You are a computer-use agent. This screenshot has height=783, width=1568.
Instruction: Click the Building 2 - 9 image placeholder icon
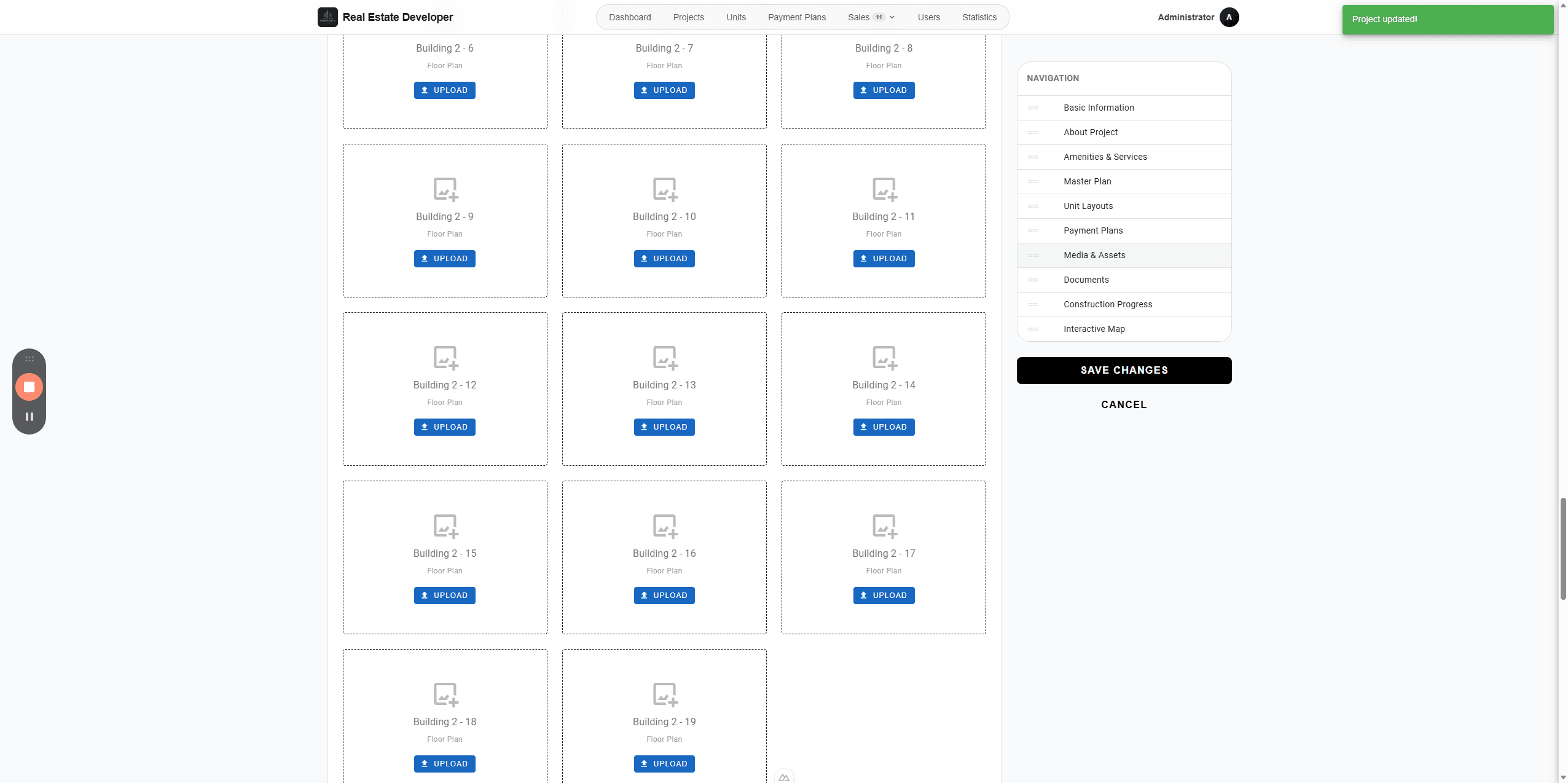click(445, 189)
